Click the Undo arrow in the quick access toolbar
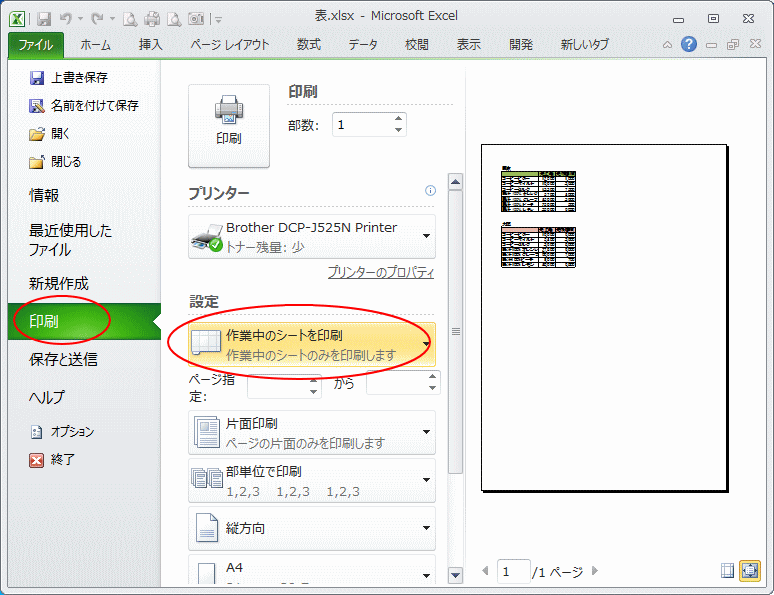The image size is (774, 595). [x=66, y=19]
